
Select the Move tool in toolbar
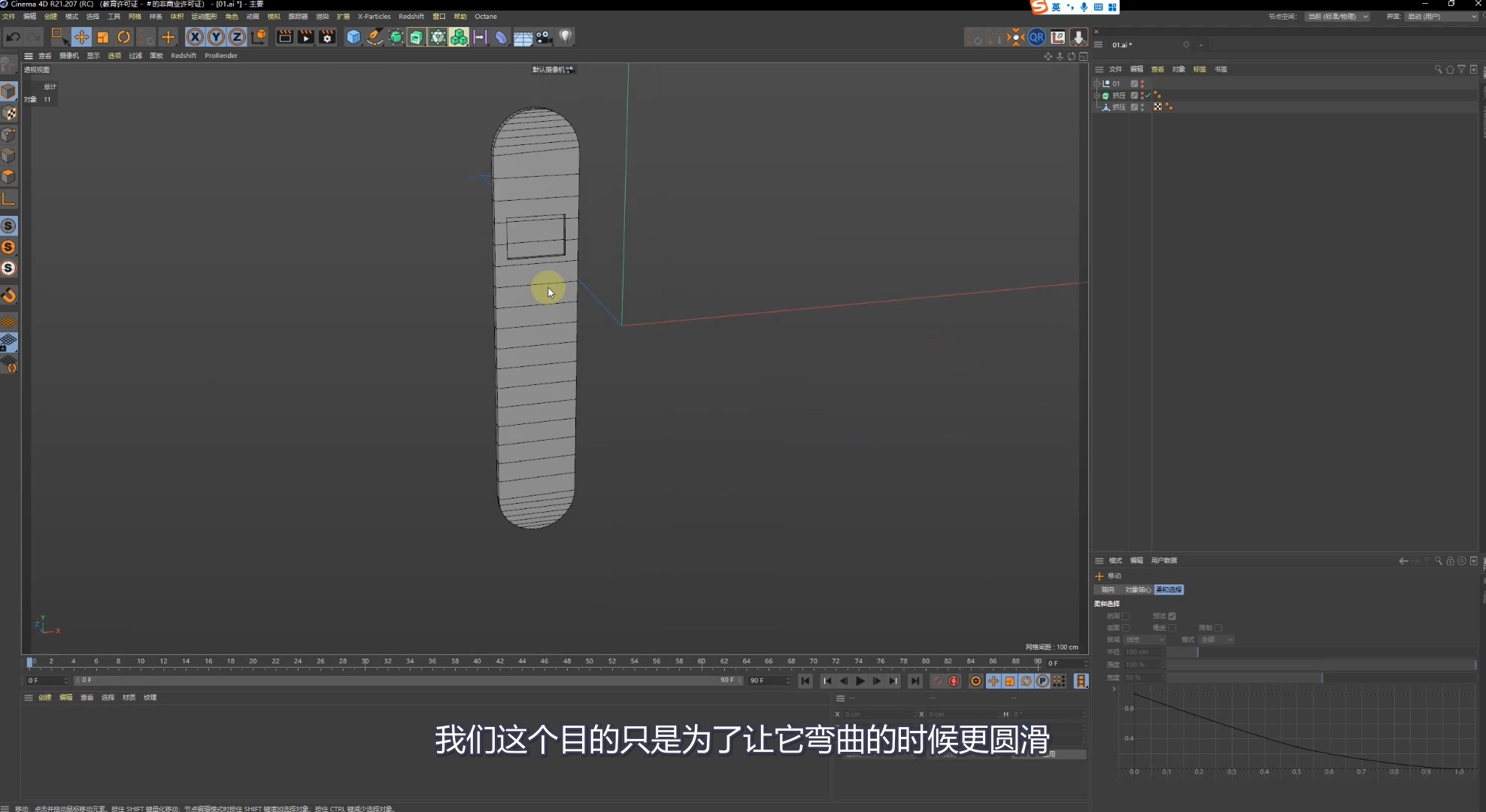point(81,37)
